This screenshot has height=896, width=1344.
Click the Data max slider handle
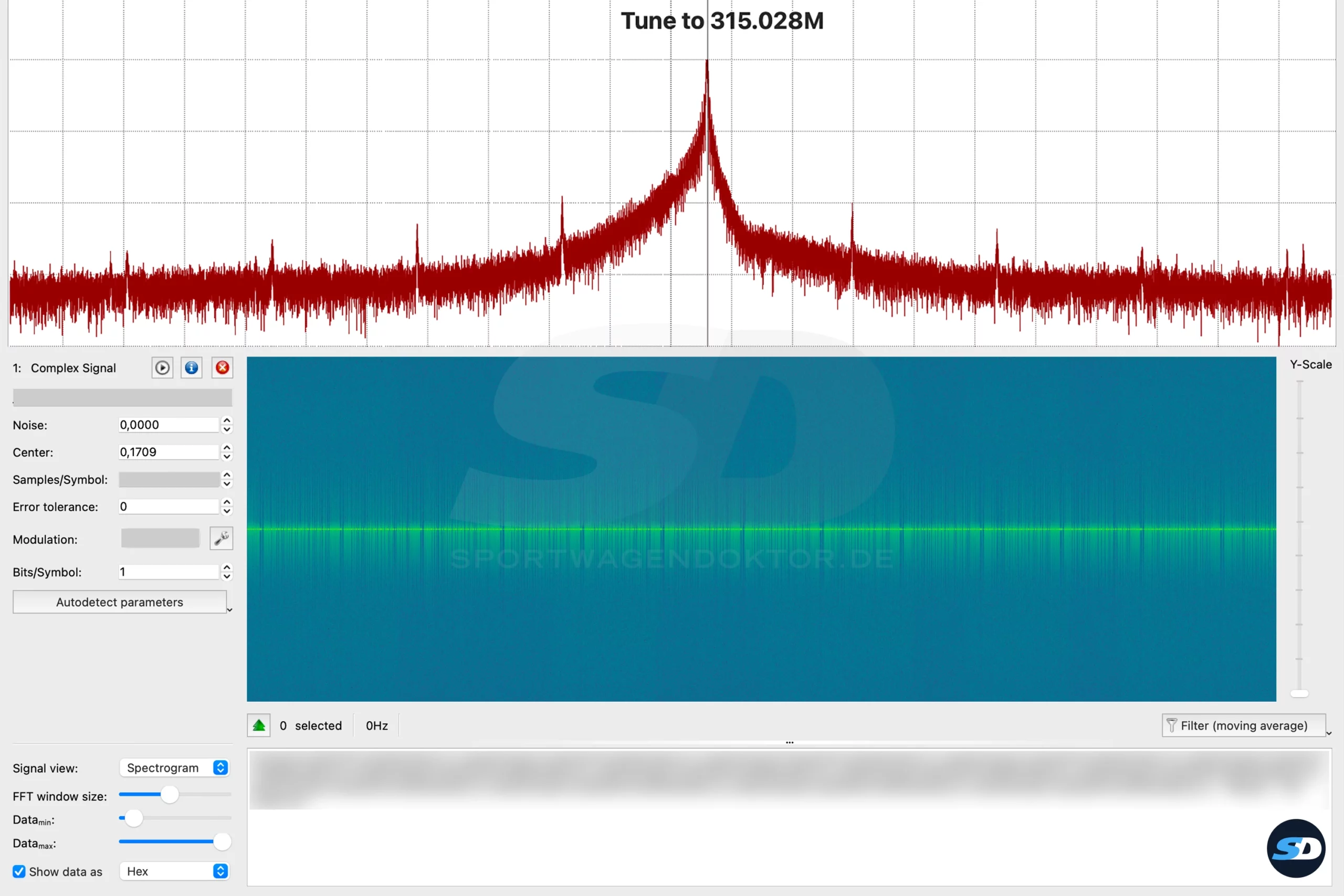[x=222, y=841]
